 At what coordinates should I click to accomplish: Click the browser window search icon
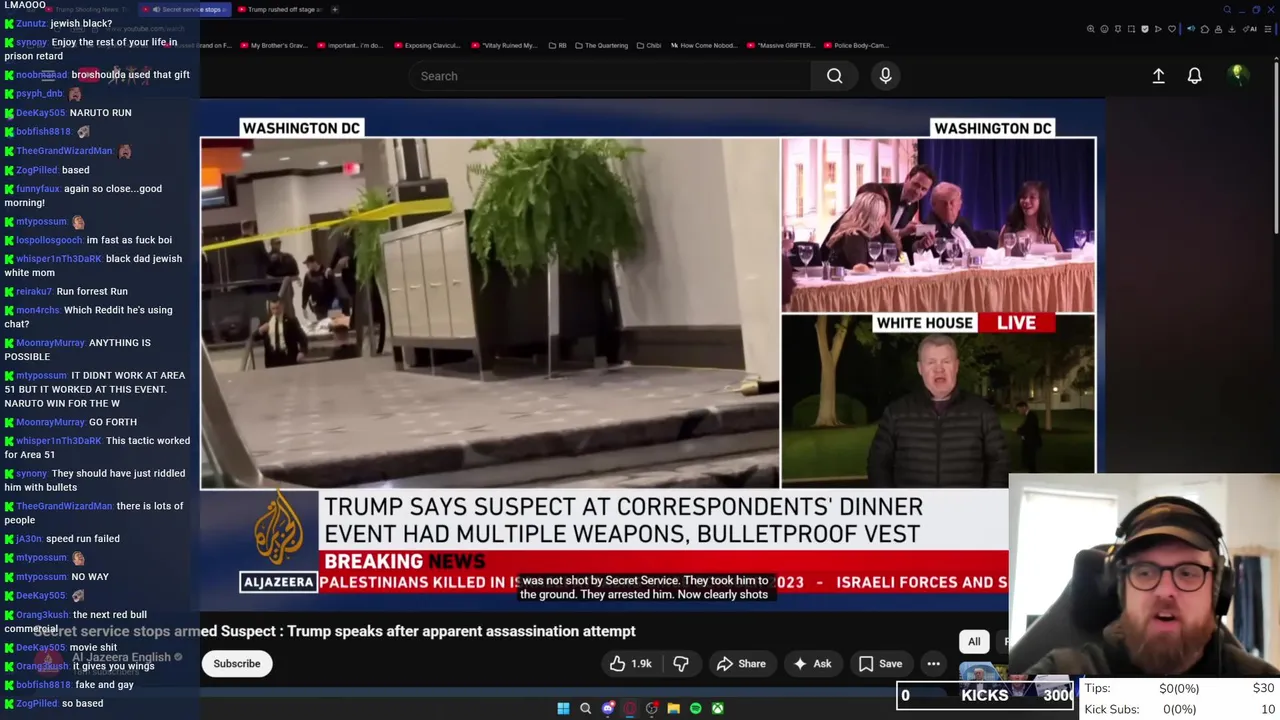[x=1227, y=10]
